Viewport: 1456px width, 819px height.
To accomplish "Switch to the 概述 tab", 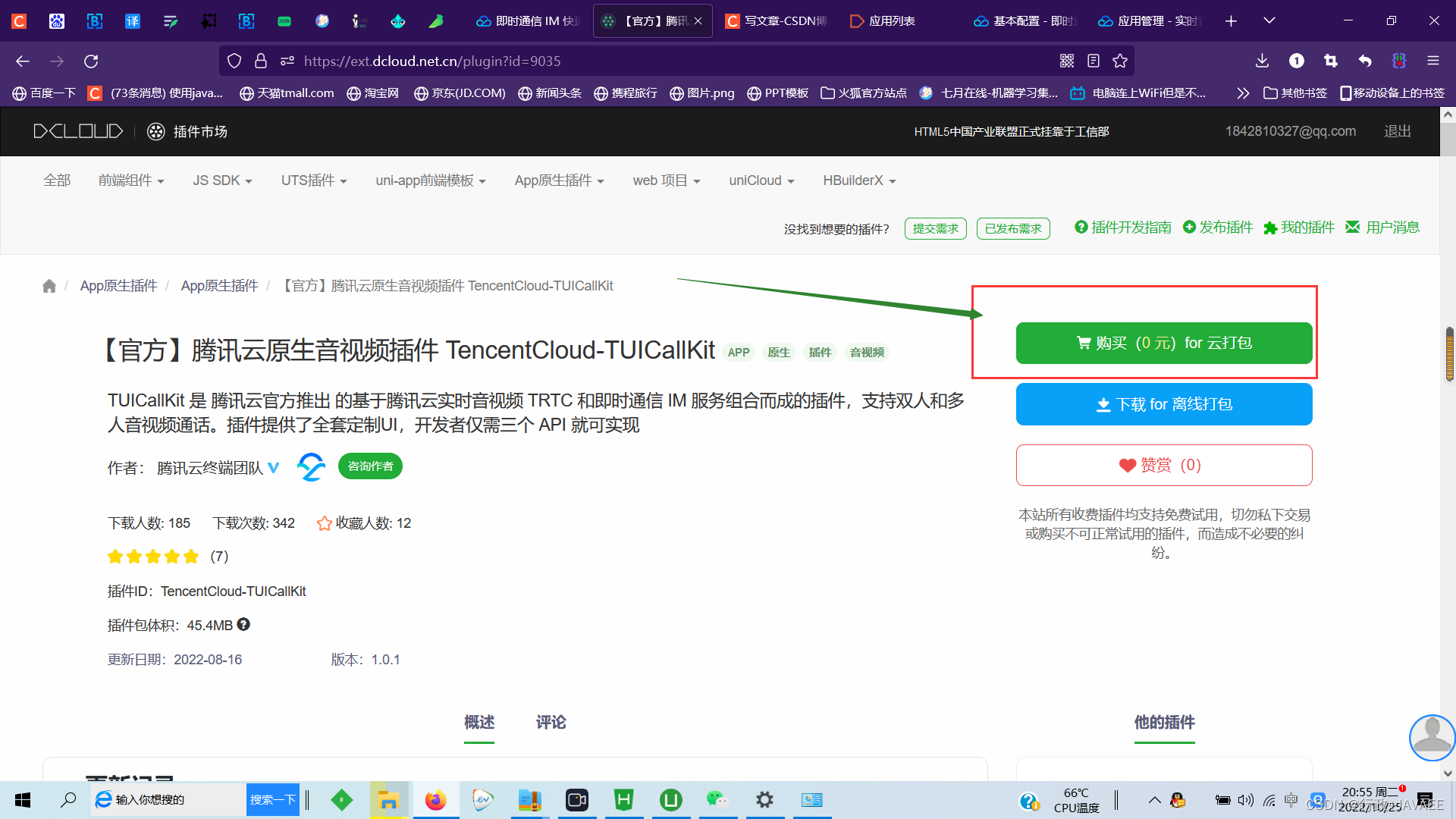I will (x=479, y=723).
